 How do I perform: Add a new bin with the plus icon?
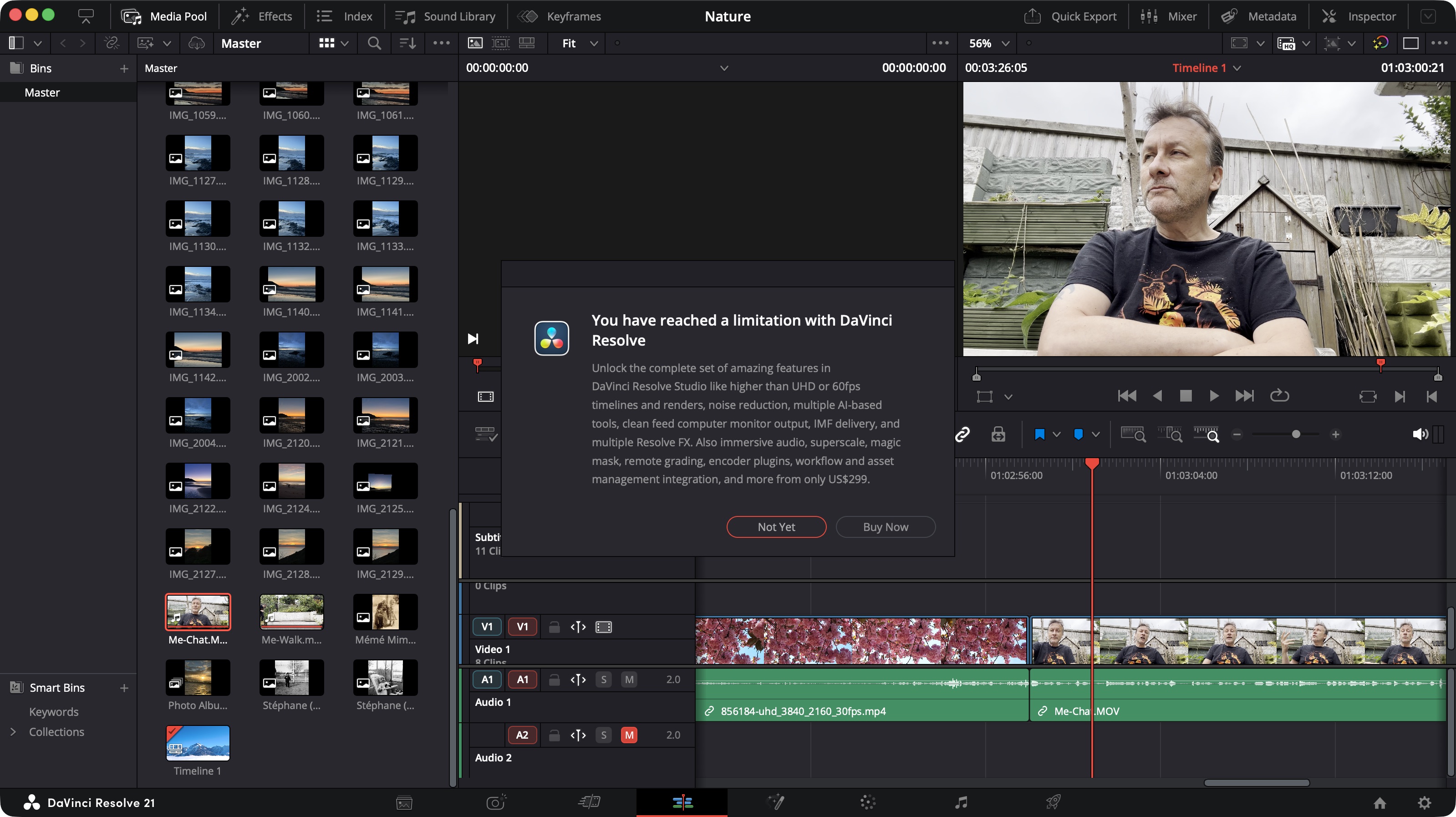pyautogui.click(x=124, y=68)
